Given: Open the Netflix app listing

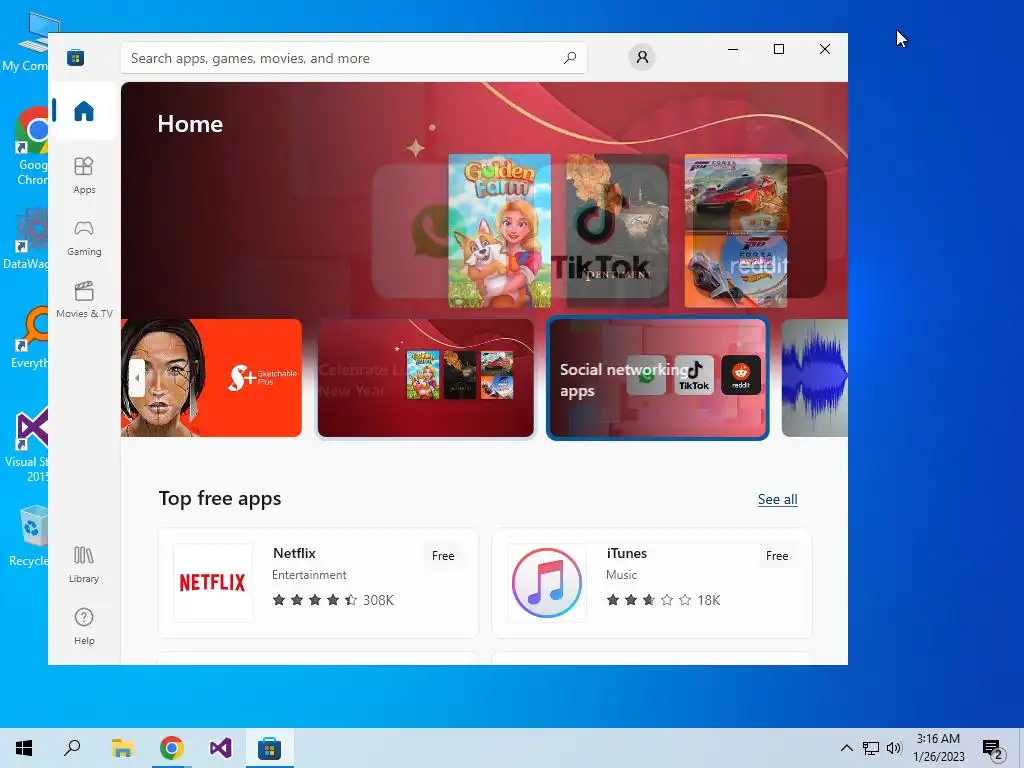Looking at the screenshot, I should coord(318,583).
